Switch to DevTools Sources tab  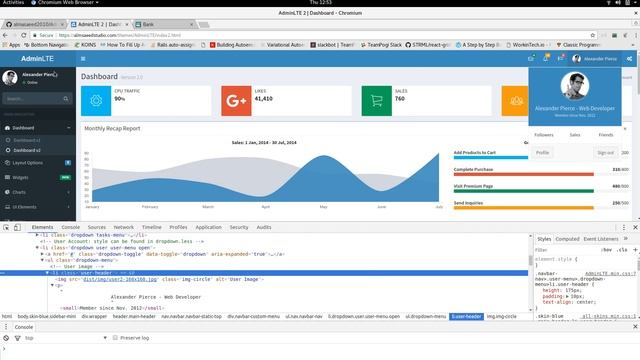(x=97, y=227)
